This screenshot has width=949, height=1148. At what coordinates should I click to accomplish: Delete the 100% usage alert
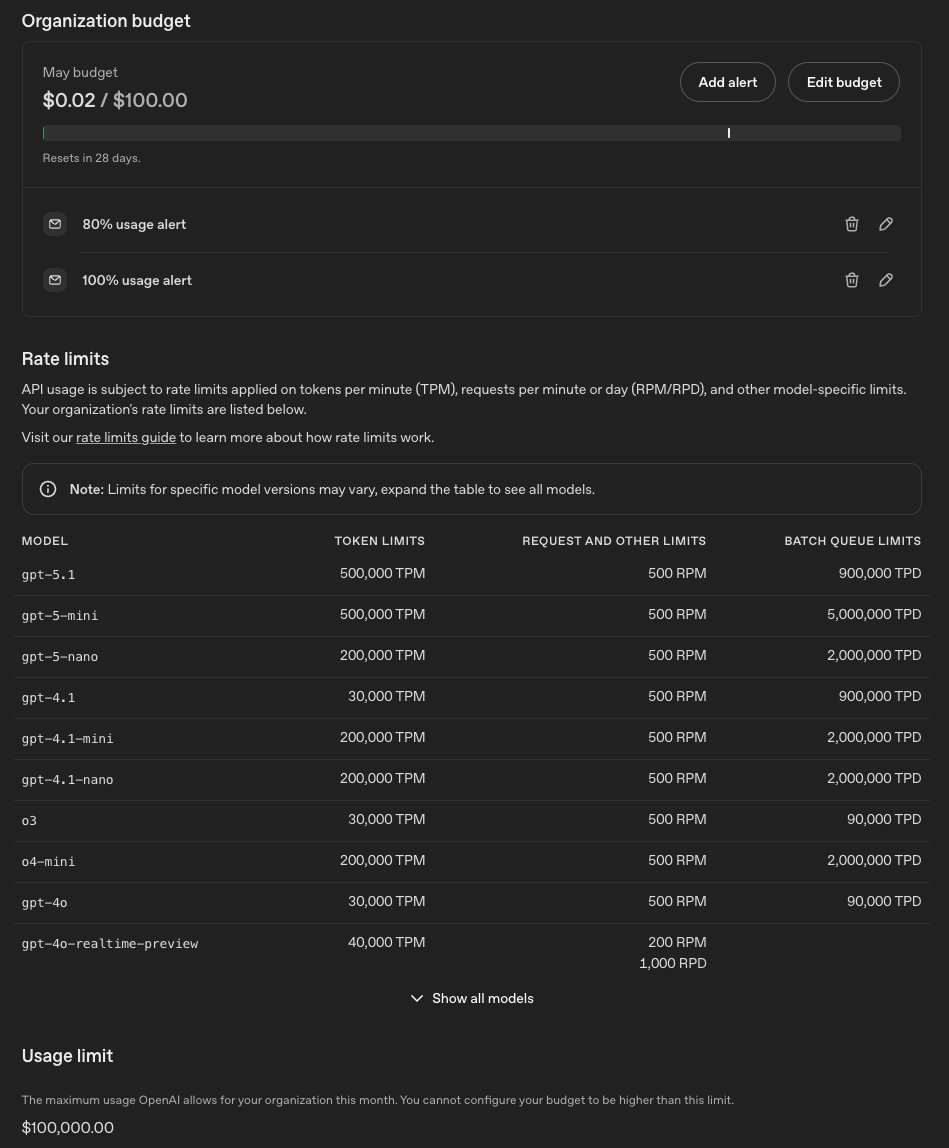tap(852, 280)
